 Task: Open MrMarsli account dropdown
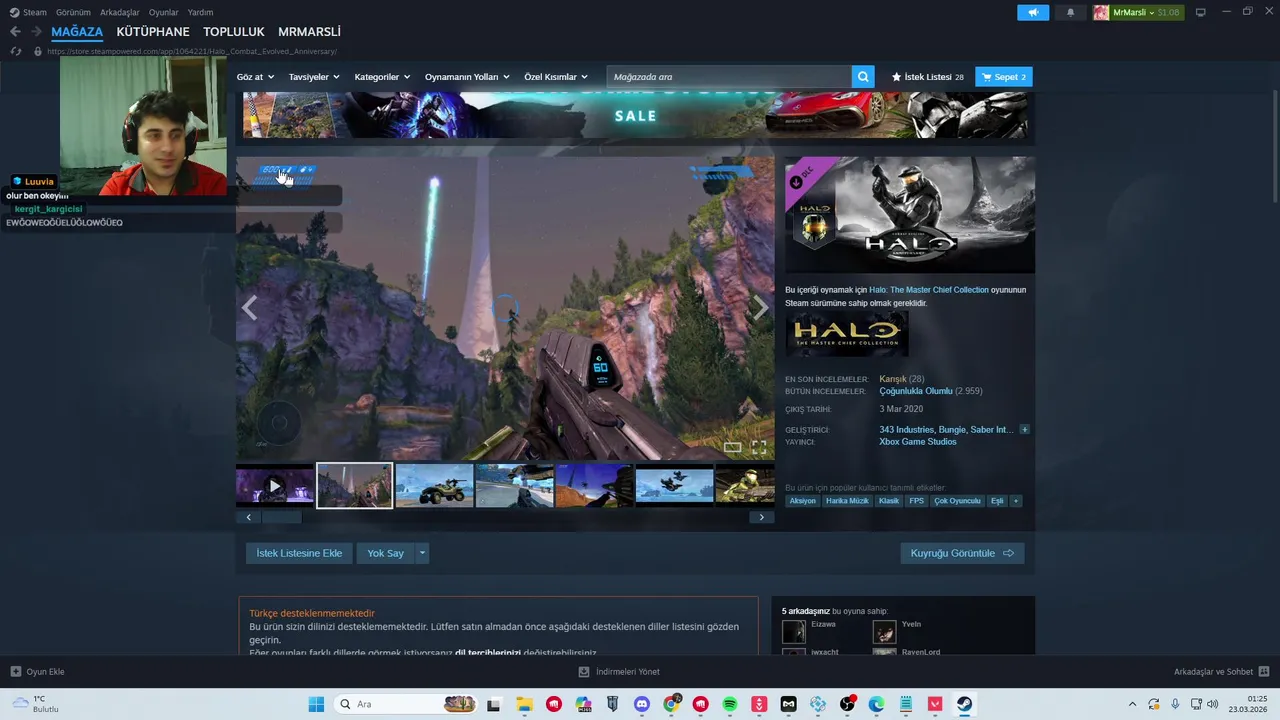pyautogui.click(x=1137, y=12)
